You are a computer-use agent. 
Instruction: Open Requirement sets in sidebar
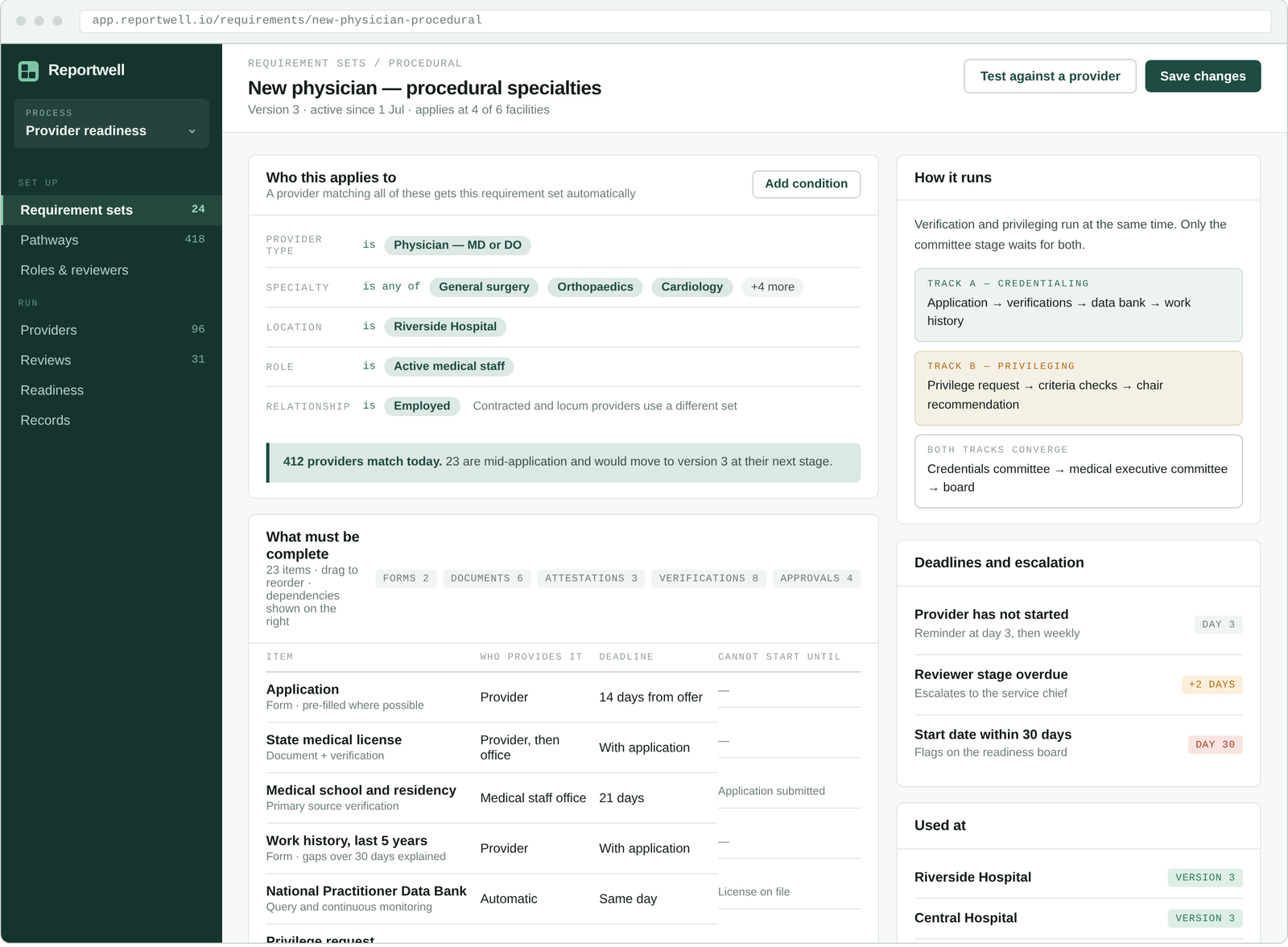pos(111,210)
